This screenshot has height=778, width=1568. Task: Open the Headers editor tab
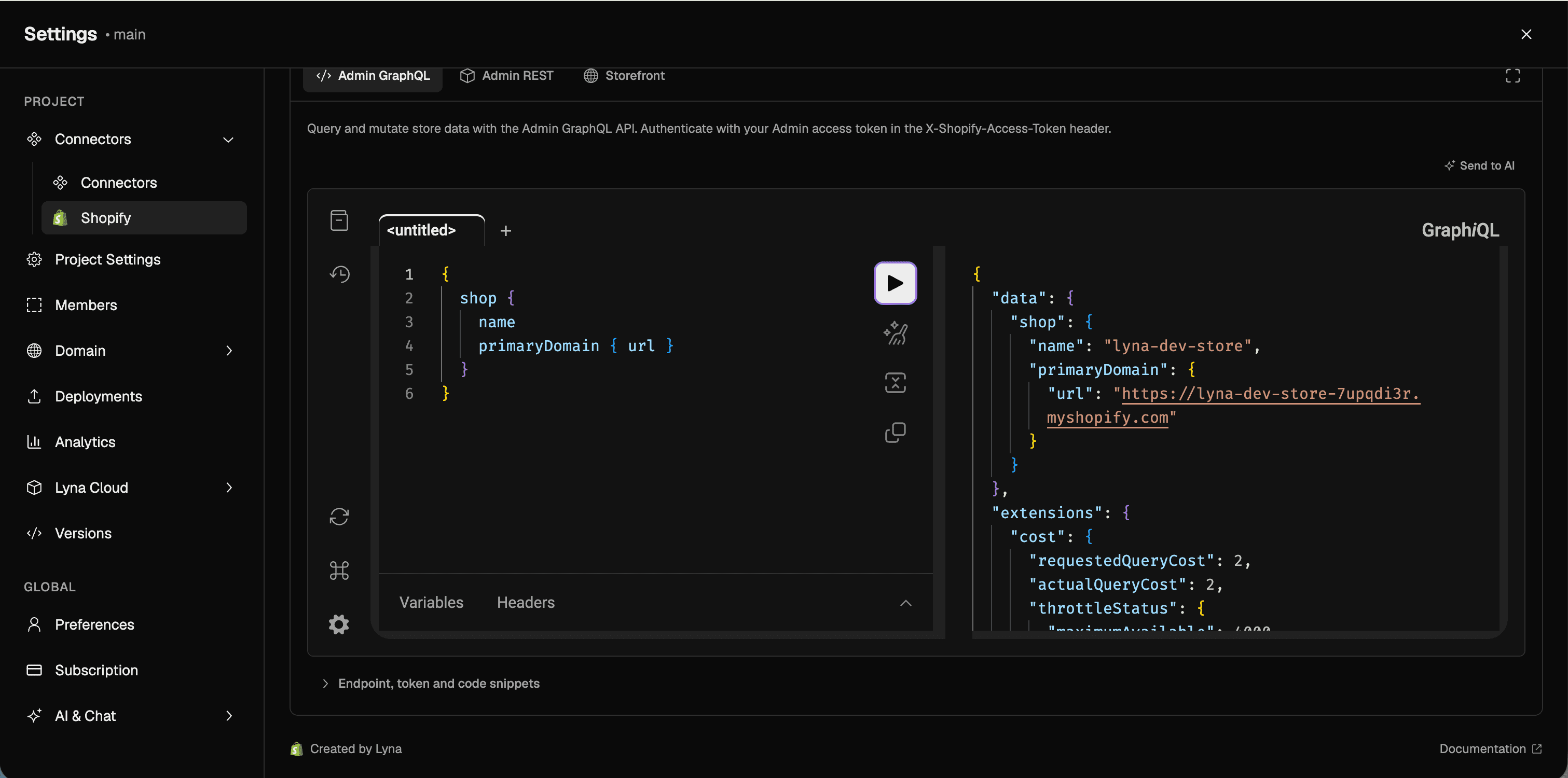[526, 602]
